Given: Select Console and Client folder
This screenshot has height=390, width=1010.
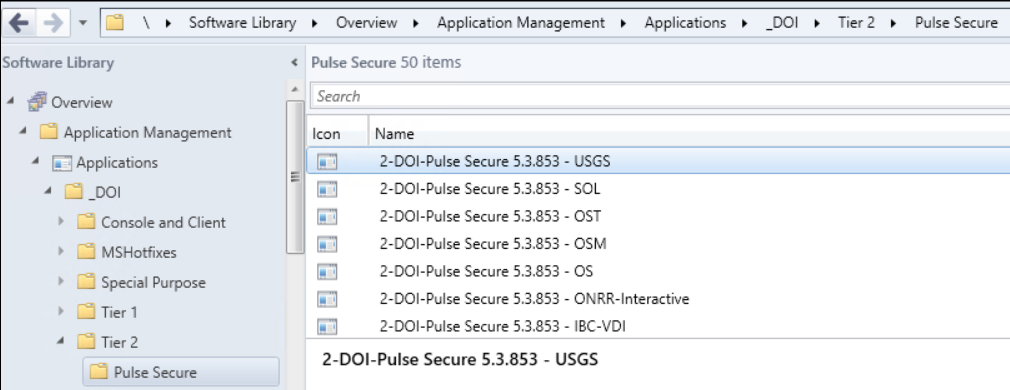Looking at the screenshot, I should [163, 222].
